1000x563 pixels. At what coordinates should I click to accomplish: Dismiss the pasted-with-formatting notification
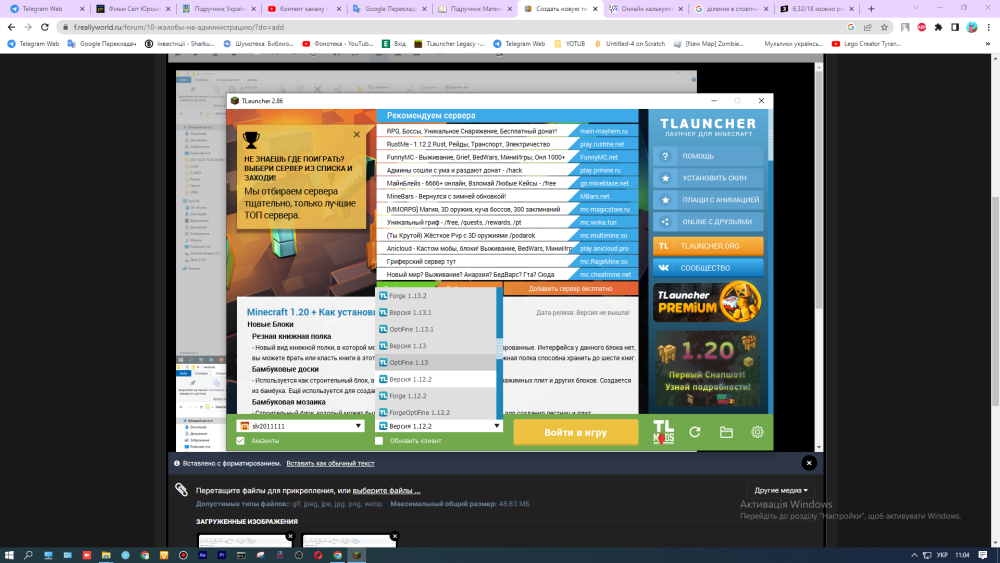[x=809, y=463]
